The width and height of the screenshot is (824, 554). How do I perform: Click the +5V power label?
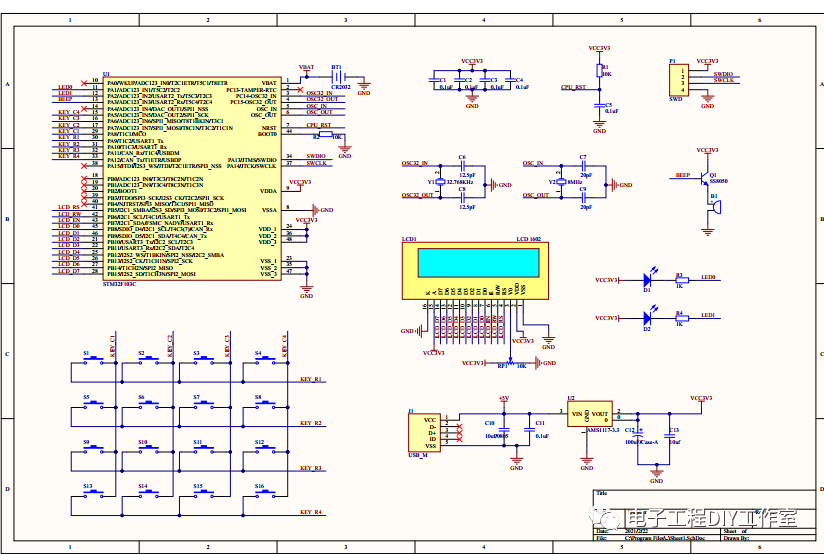pos(504,398)
